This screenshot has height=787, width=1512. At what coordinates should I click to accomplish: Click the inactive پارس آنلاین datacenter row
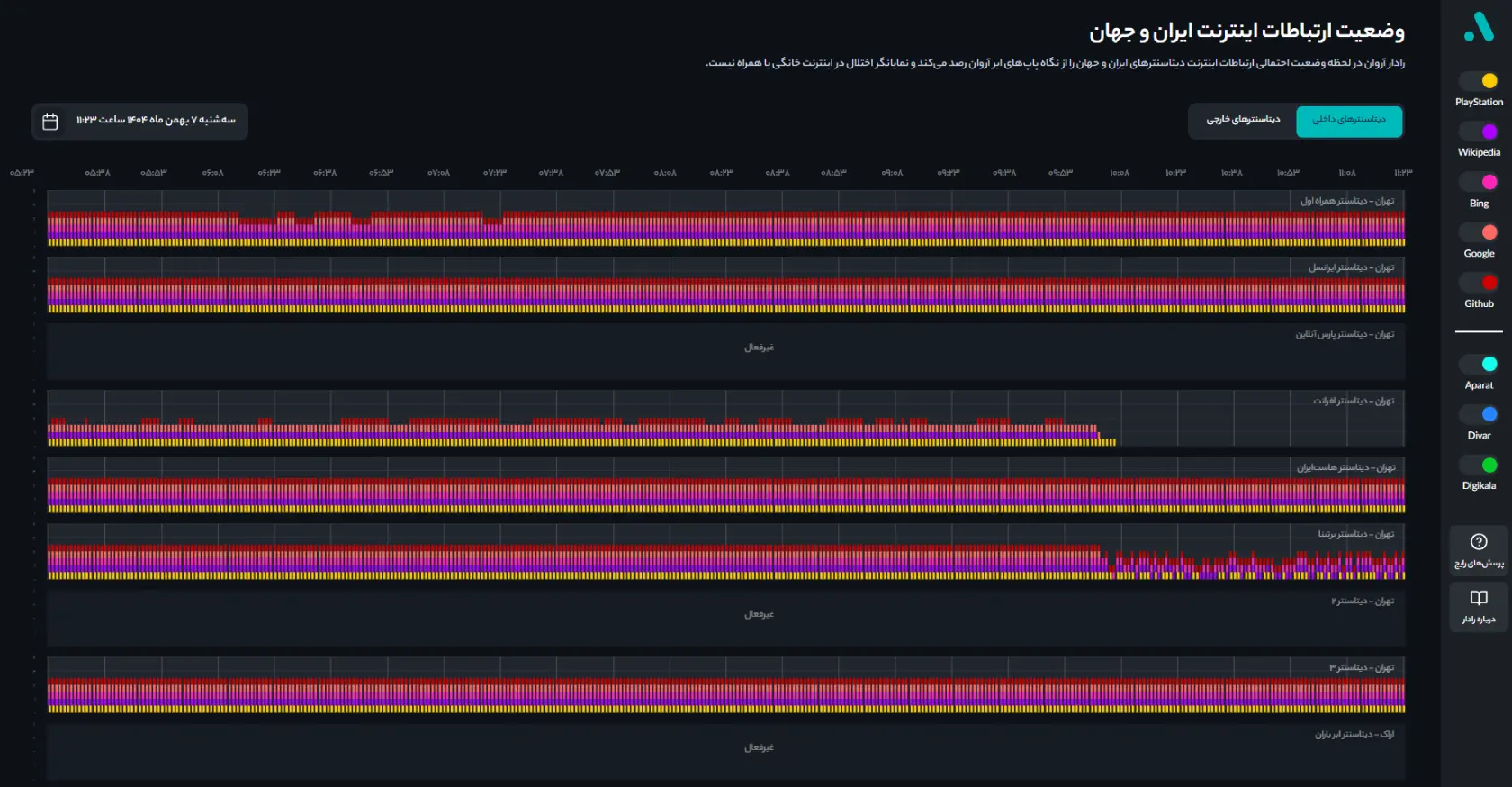point(725,351)
